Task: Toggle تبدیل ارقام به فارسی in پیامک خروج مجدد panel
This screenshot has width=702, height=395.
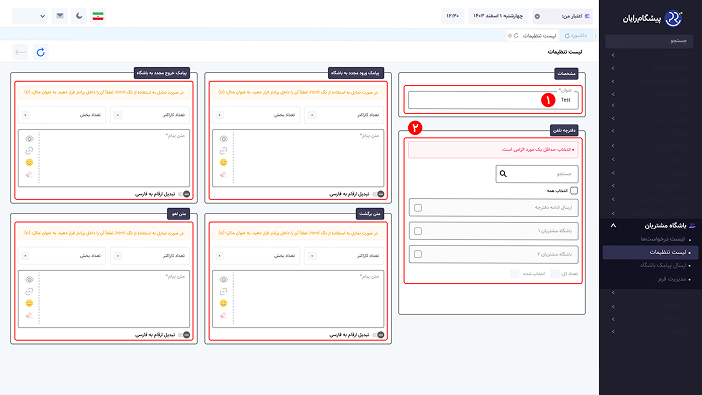Action: click(x=184, y=194)
